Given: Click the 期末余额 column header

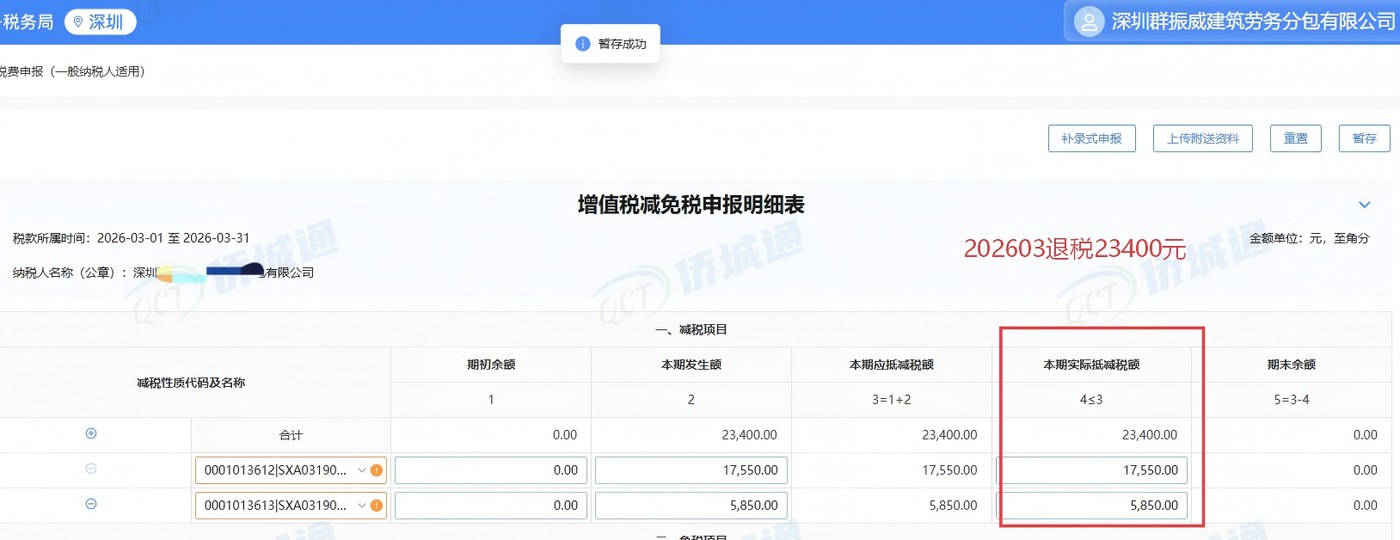Looking at the screenshot, I should [1291, 365].
